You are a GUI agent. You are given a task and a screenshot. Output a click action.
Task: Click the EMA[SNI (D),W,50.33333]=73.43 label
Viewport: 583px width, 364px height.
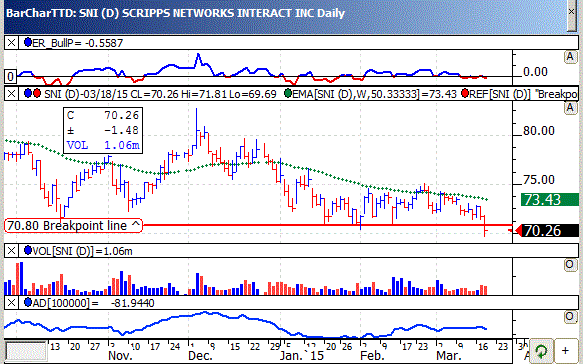click(x=374, y=94)
